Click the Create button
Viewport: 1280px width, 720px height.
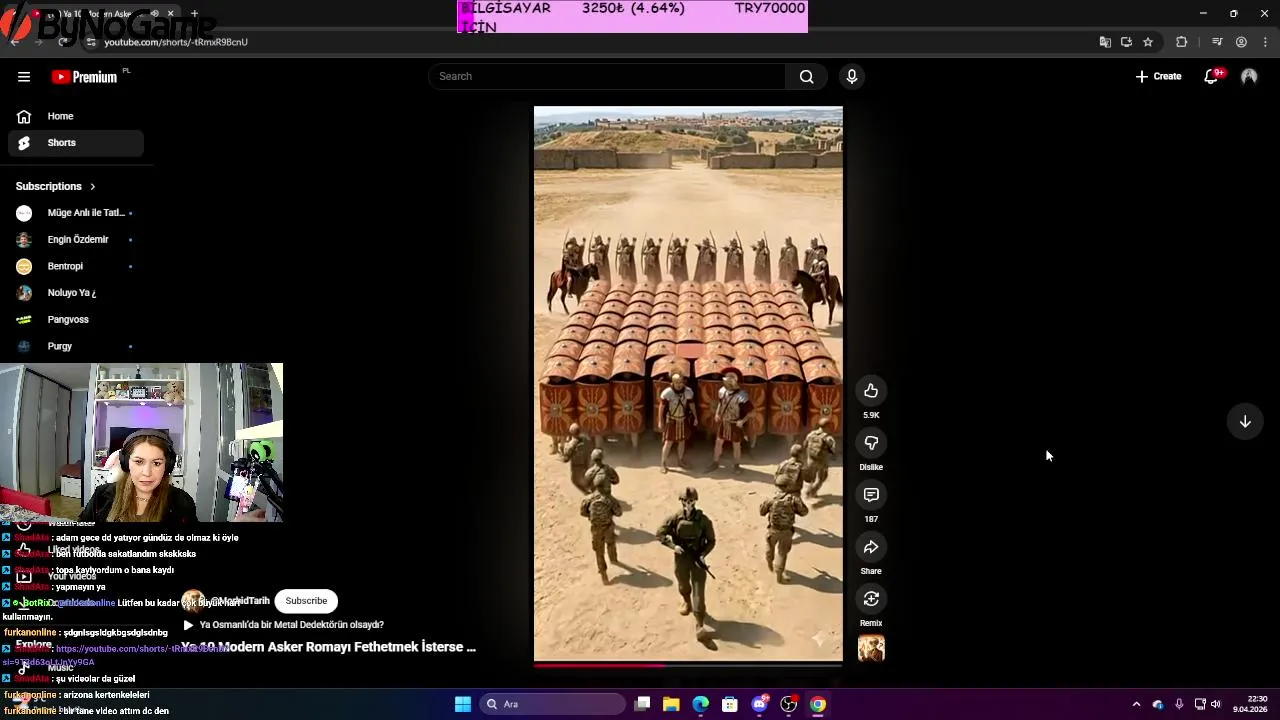[1158, 77]
